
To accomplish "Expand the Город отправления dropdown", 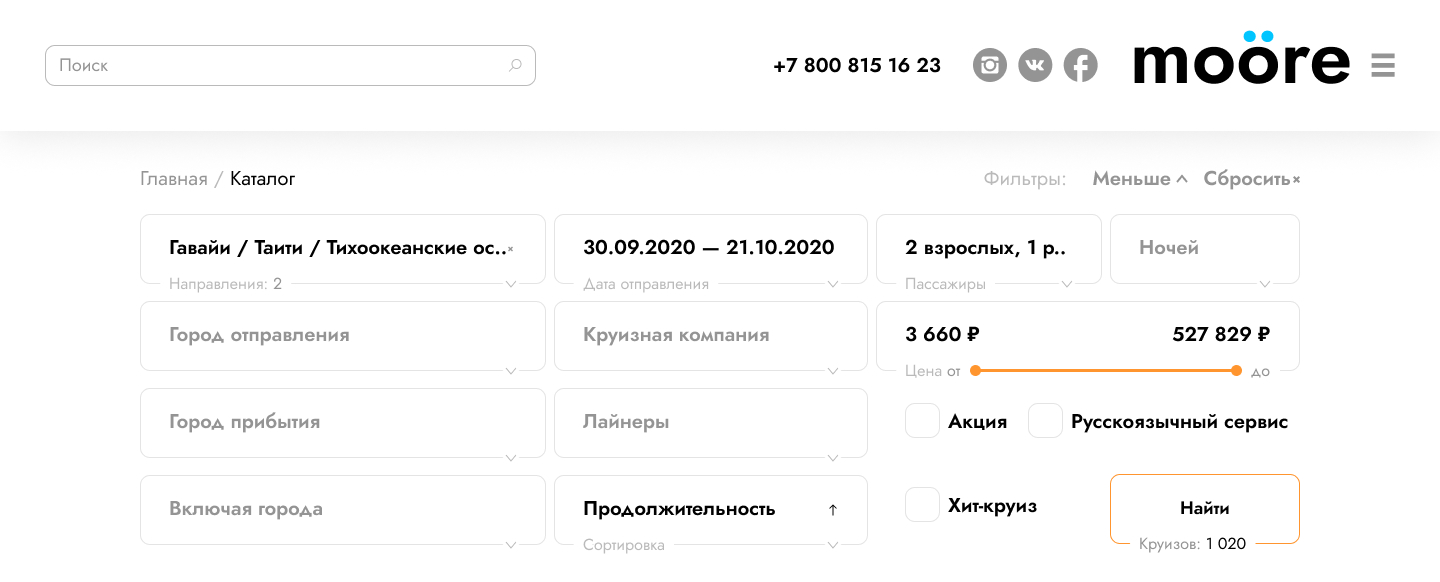I will [x=343, y=336].
